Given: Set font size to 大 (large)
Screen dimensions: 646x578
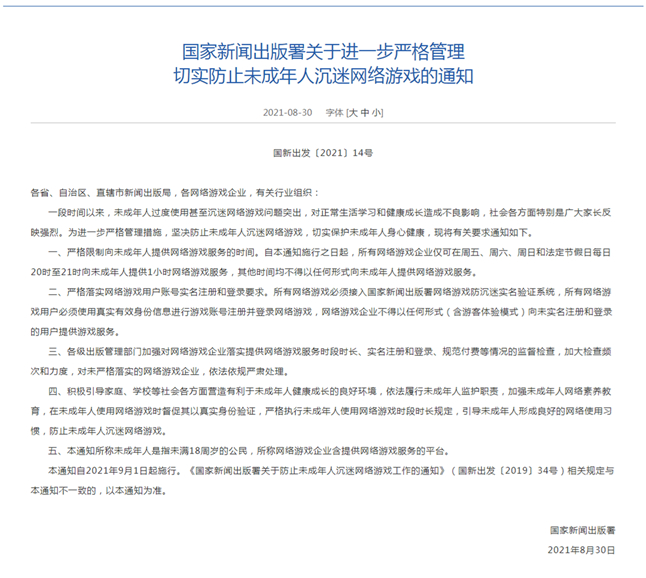Looking at the screenshot, I should click(352, 114).
